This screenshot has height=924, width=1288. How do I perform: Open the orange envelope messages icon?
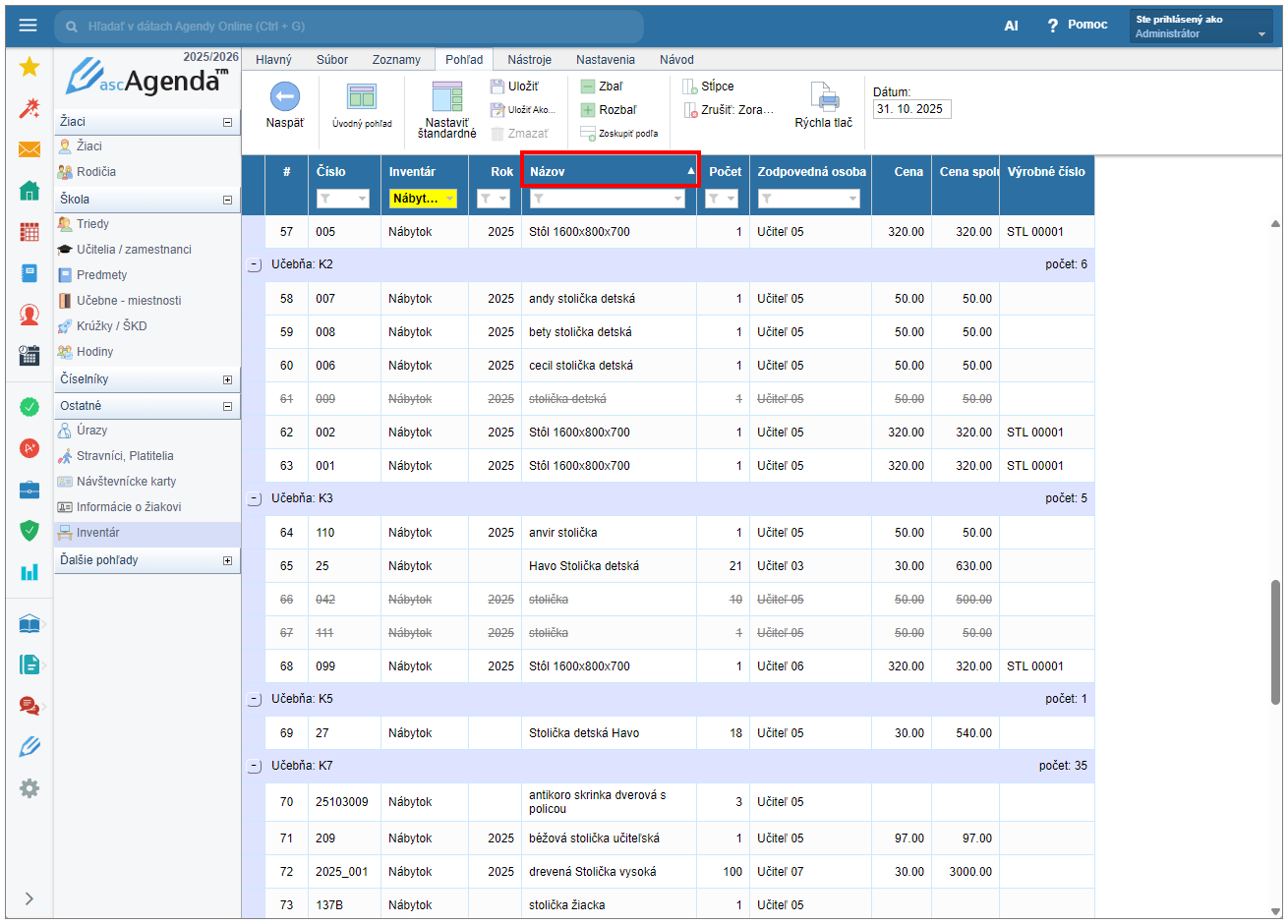(29, 149)
